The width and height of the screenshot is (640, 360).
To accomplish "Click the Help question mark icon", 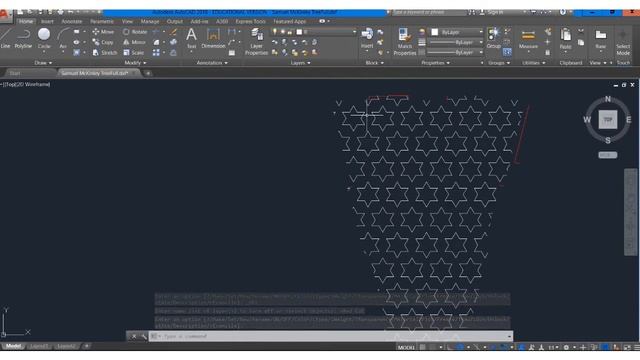I will pos(562,12).
